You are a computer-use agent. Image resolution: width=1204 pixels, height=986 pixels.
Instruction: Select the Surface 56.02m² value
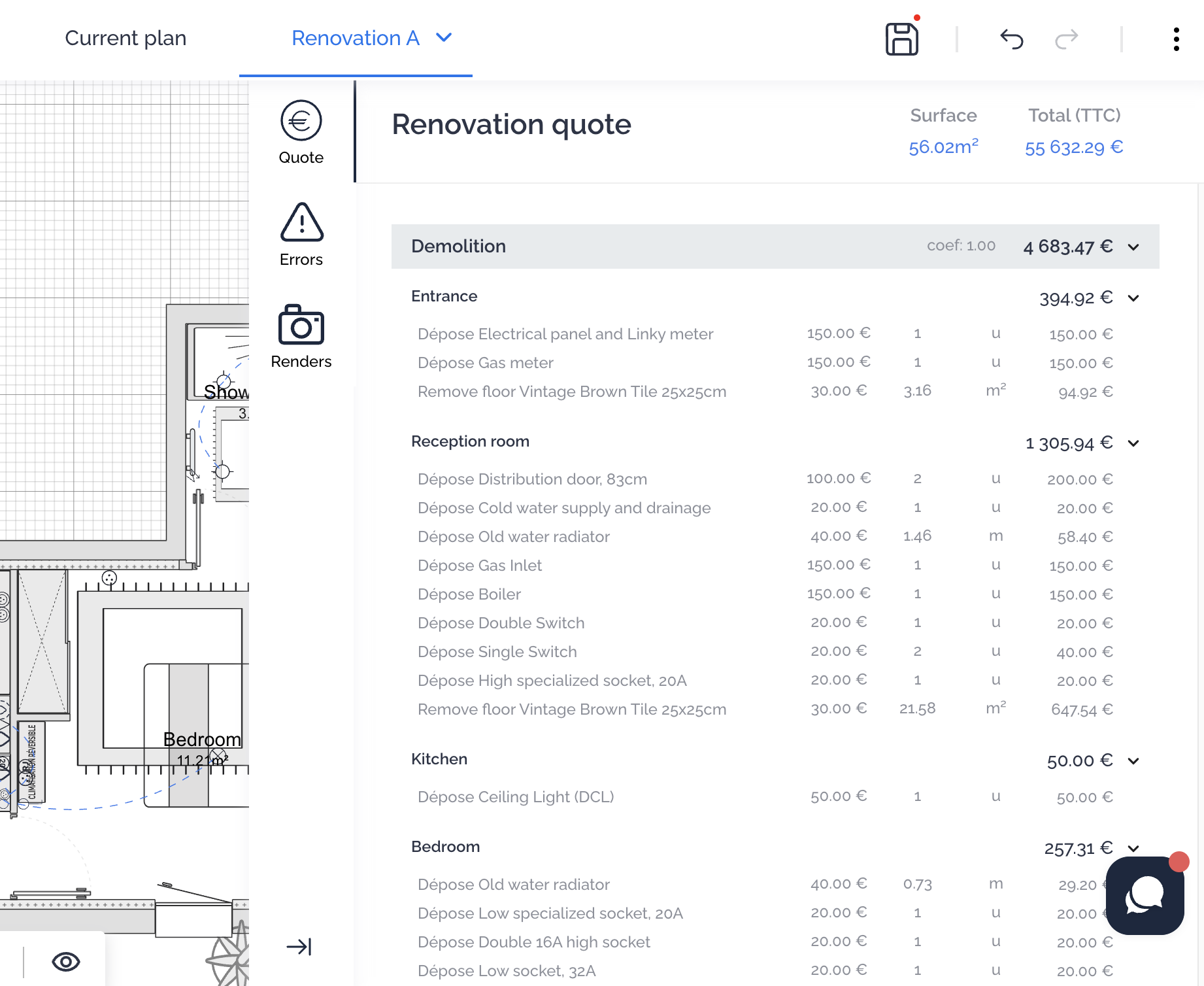click(943, 147)
